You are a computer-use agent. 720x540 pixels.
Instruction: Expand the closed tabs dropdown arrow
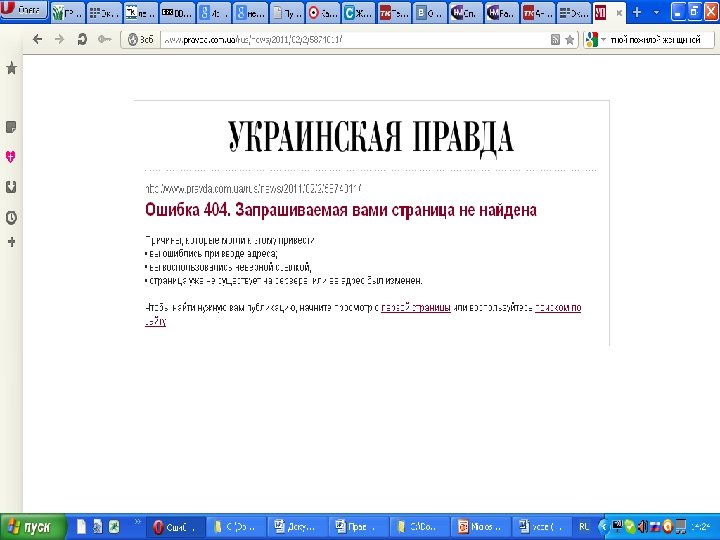656,12
